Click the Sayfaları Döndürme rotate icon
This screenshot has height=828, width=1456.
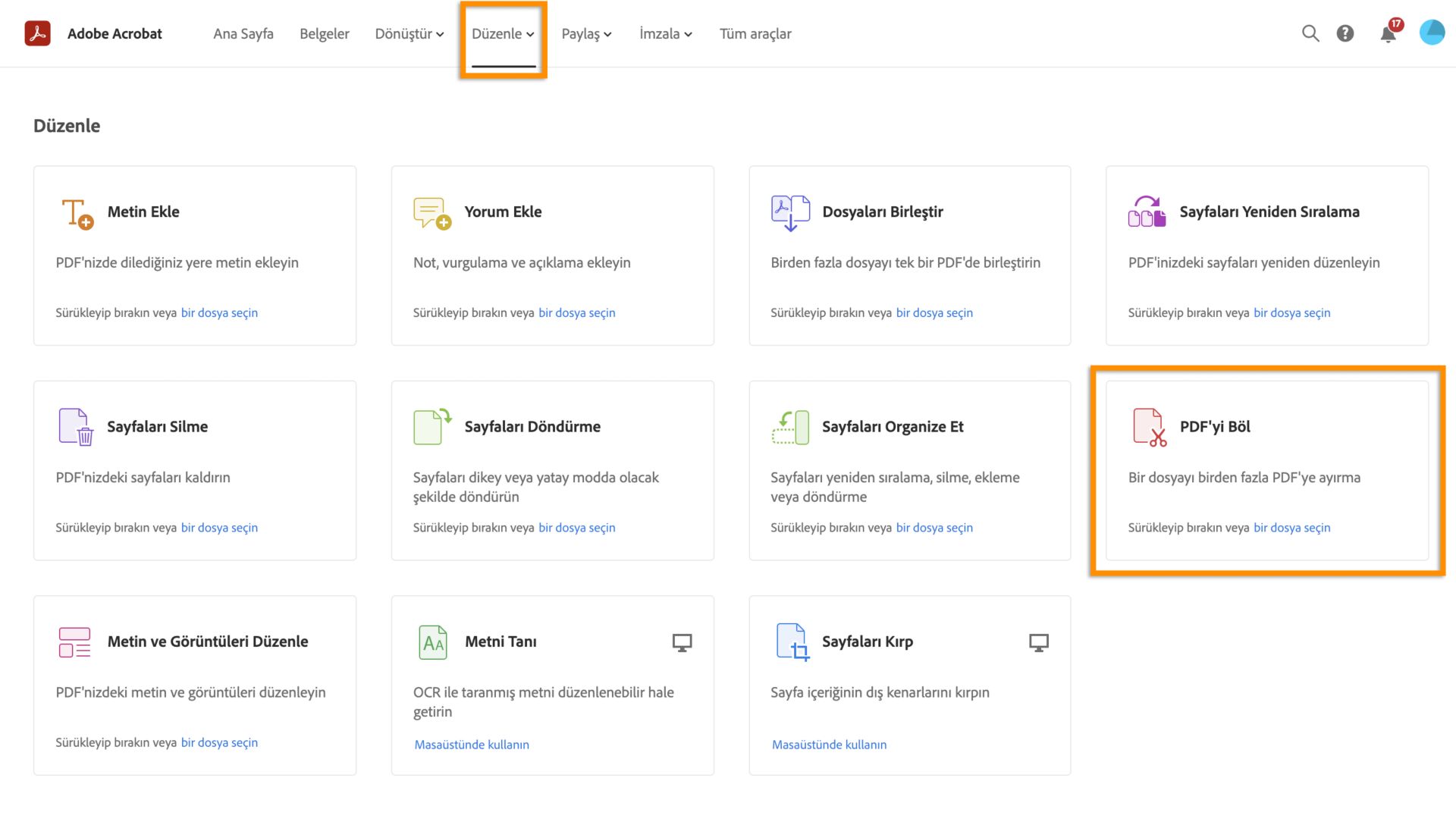click(x=432, y=427)
